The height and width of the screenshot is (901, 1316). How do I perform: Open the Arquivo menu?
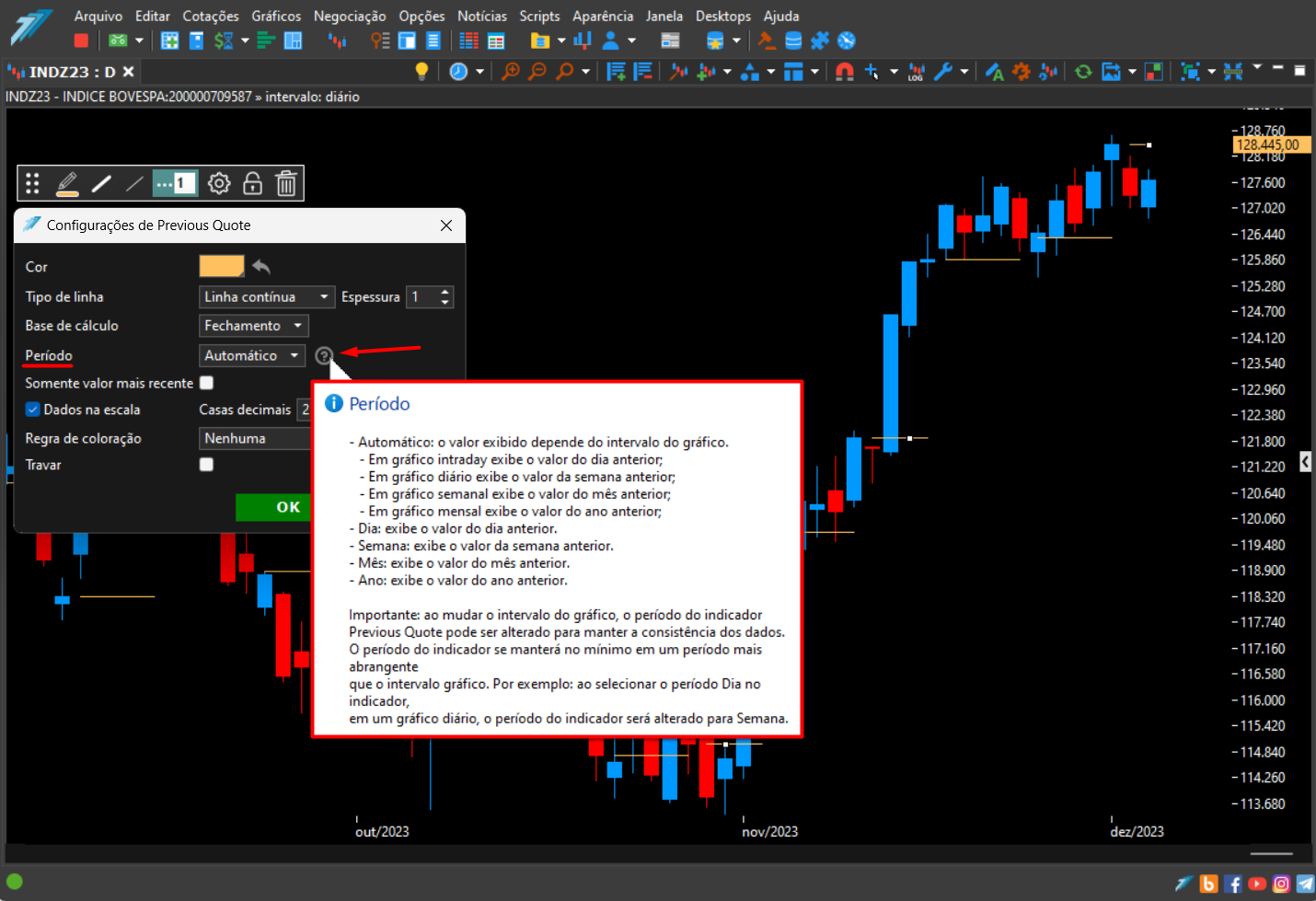98,16
